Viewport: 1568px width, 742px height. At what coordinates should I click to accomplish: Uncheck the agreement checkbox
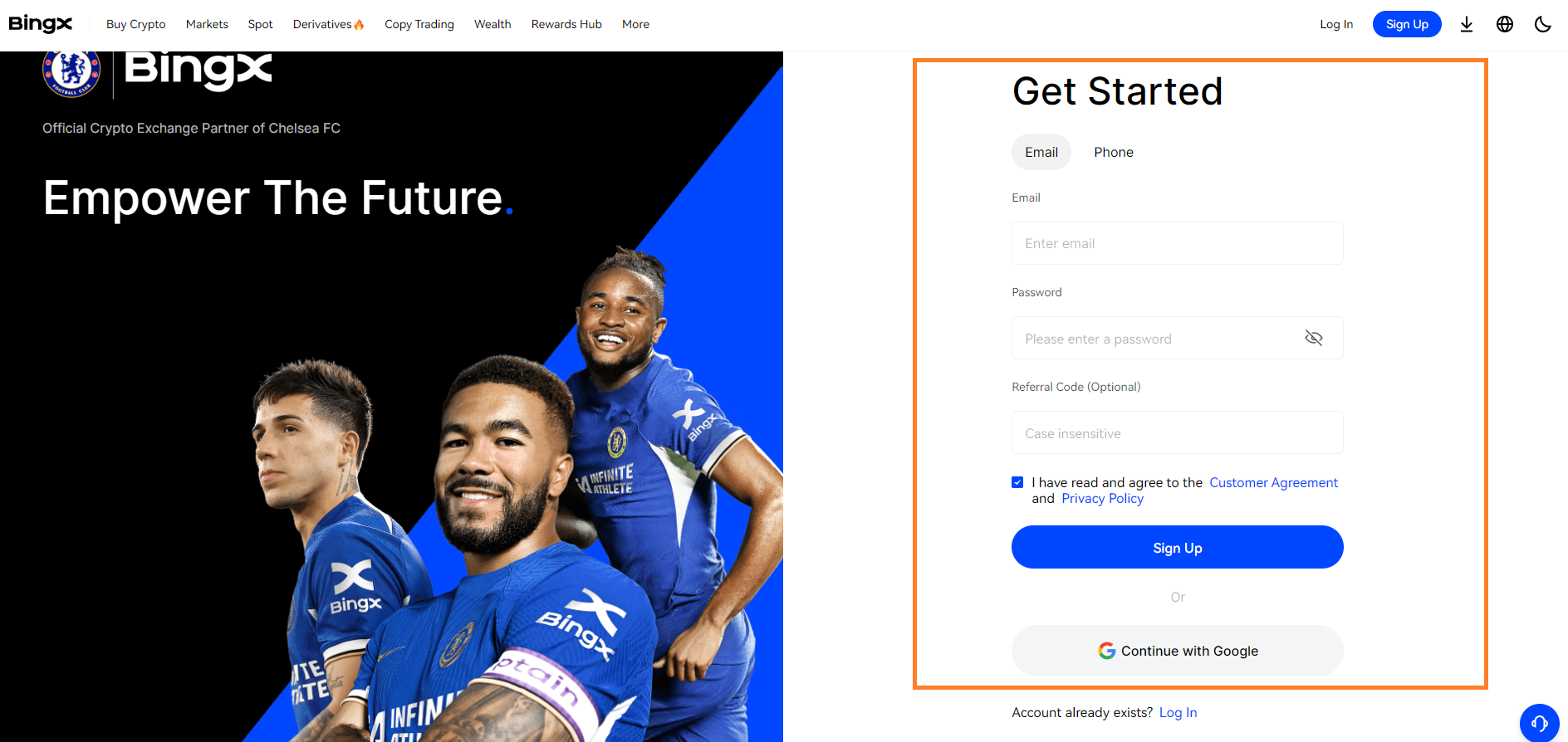click(1017, 482)
